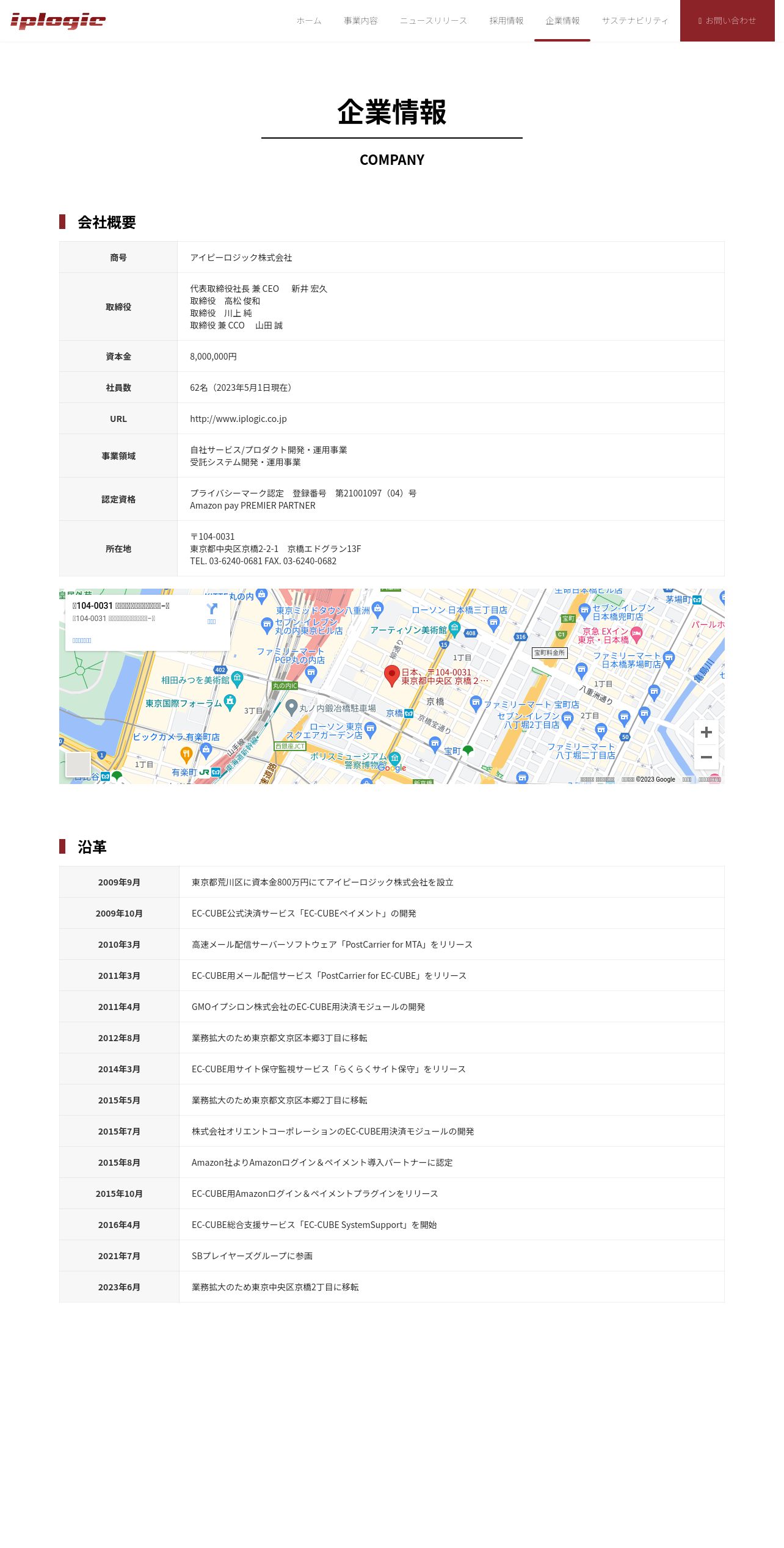This screenshot has height=1548, width=784.
Task: Click the Google logo on the map
Action: coord(392,768)
